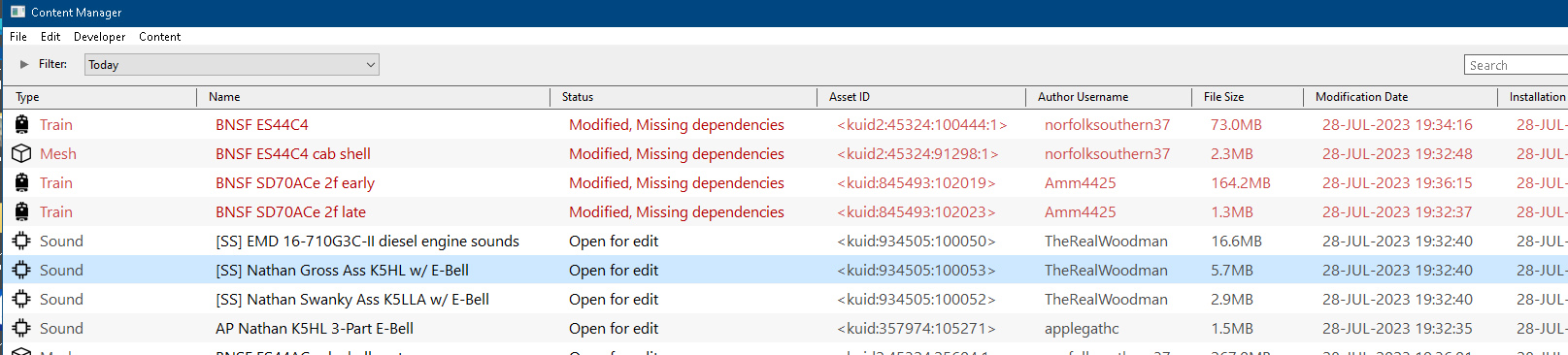Screen dimensions: 1568x355
Task: Expand the filter panel using the triangle
Action: tap(24, 64)
